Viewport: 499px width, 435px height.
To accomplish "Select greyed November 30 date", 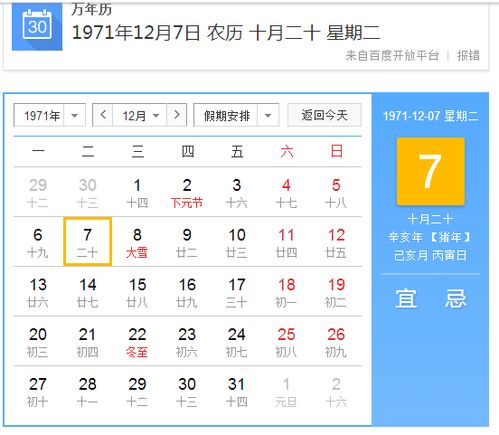I will [88, 193].
